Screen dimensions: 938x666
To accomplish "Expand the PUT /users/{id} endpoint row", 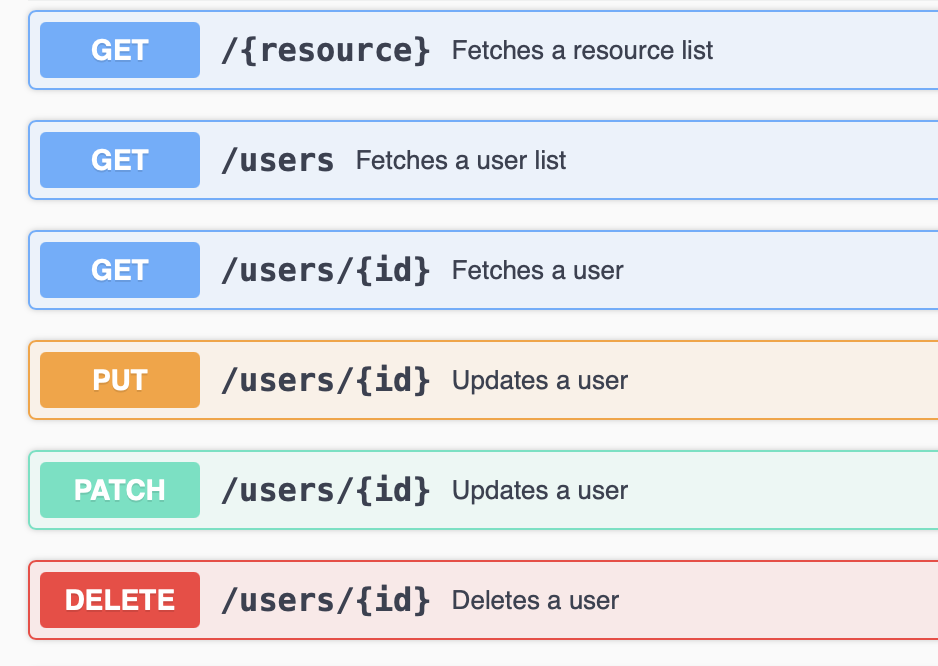I will point(700,380).
